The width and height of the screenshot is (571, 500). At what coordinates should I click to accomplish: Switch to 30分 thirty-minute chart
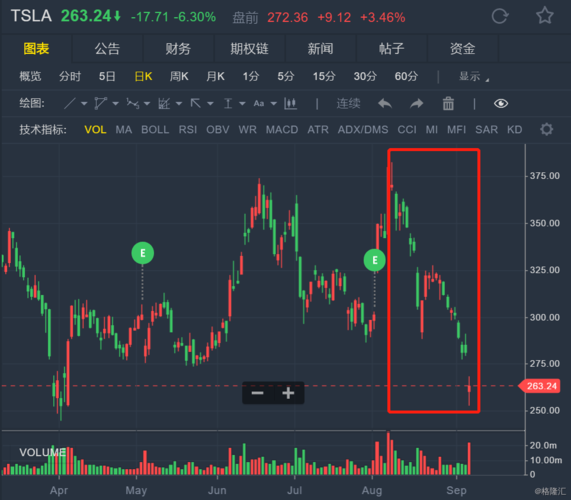click(365, 76)
